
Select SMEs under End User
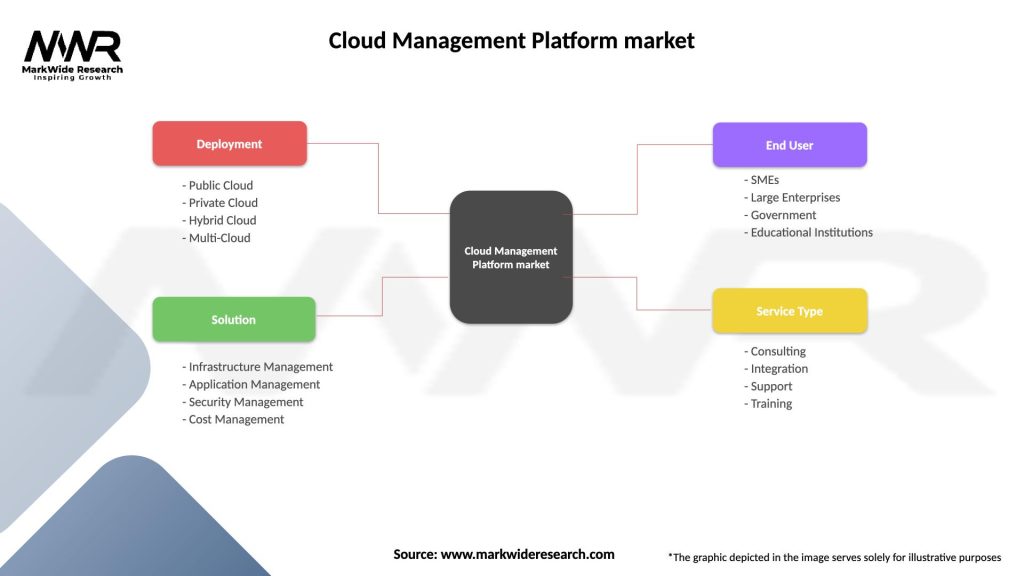[x=762, y=180]
